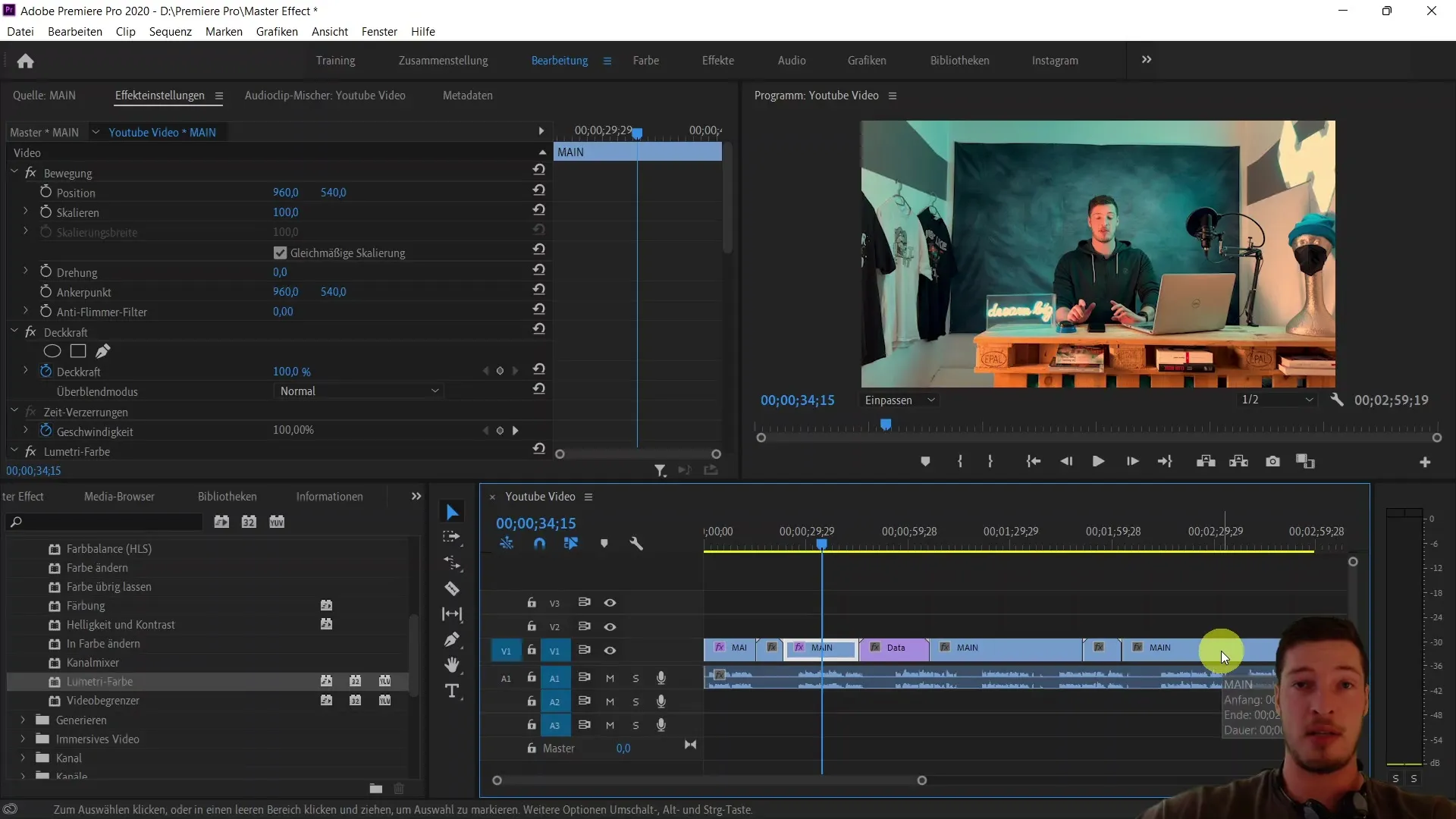Toggle Position animation stopwatch

pyautogui.click(x=45, y=192)
